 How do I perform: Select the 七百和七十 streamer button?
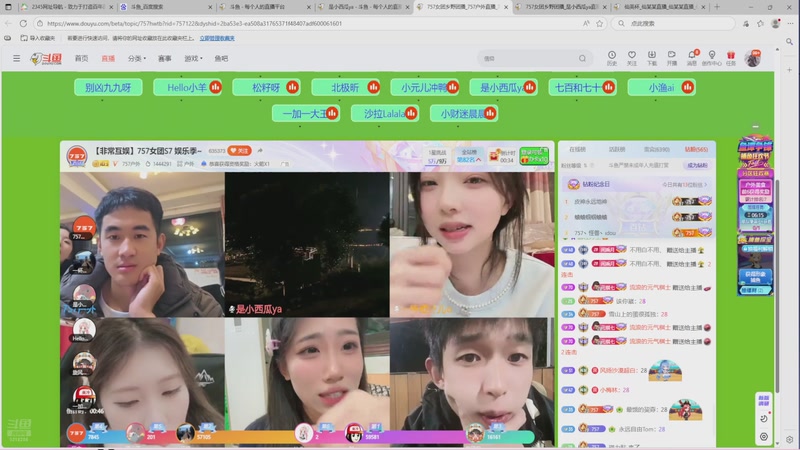tap(582, 87)
